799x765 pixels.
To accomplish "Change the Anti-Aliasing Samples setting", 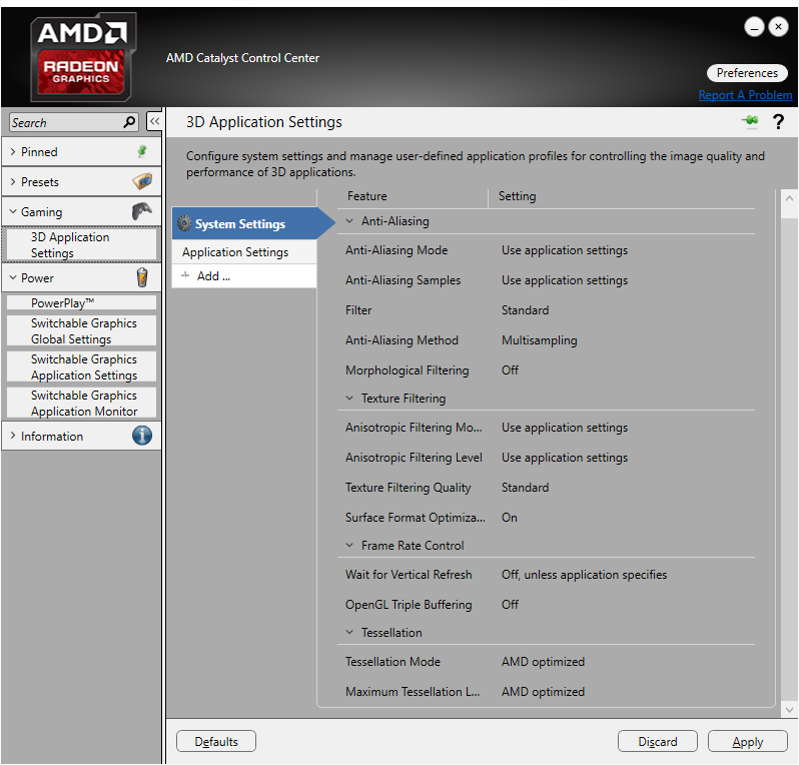I will [564, 280].
